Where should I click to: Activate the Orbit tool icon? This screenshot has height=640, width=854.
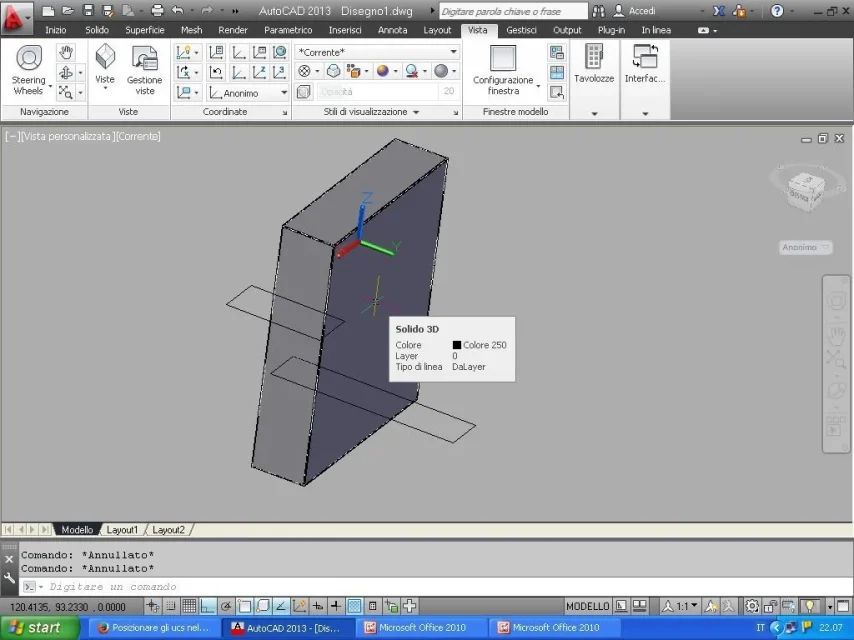(x=66, y=72)
